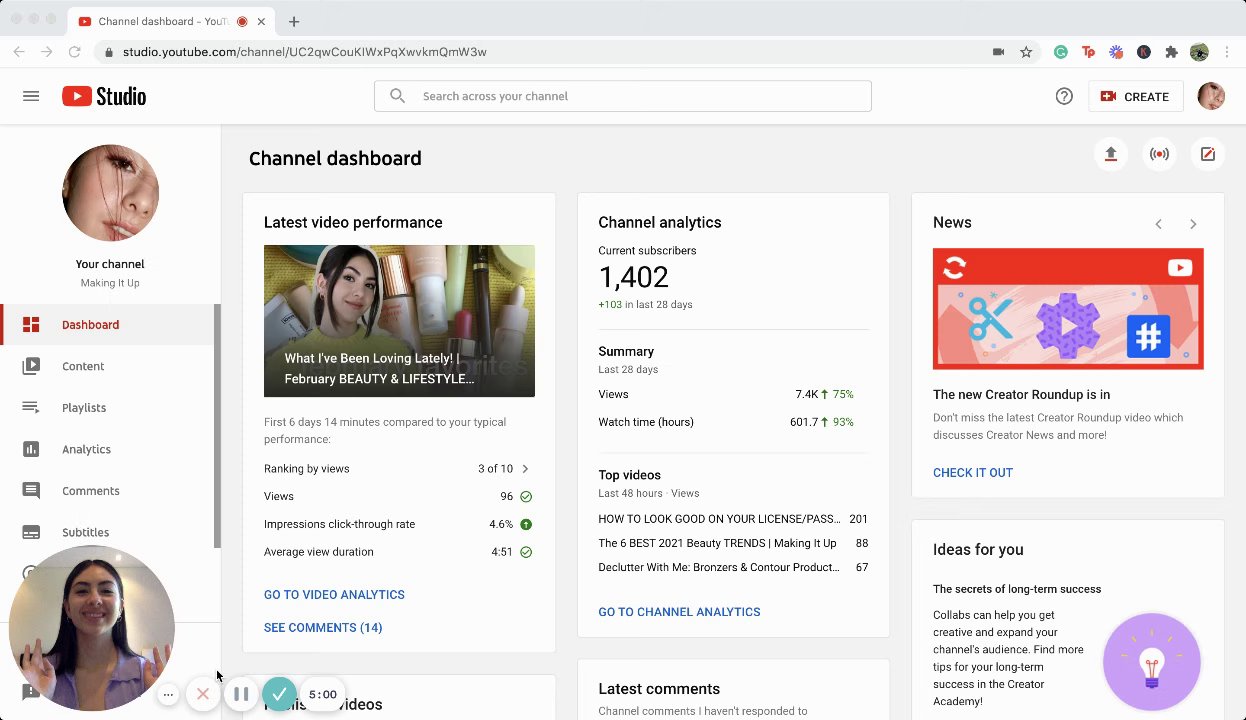The height and width of the screenshot is (720, 1246).
Task: Open Analytics in the sidebar
Action: point(108,449)
